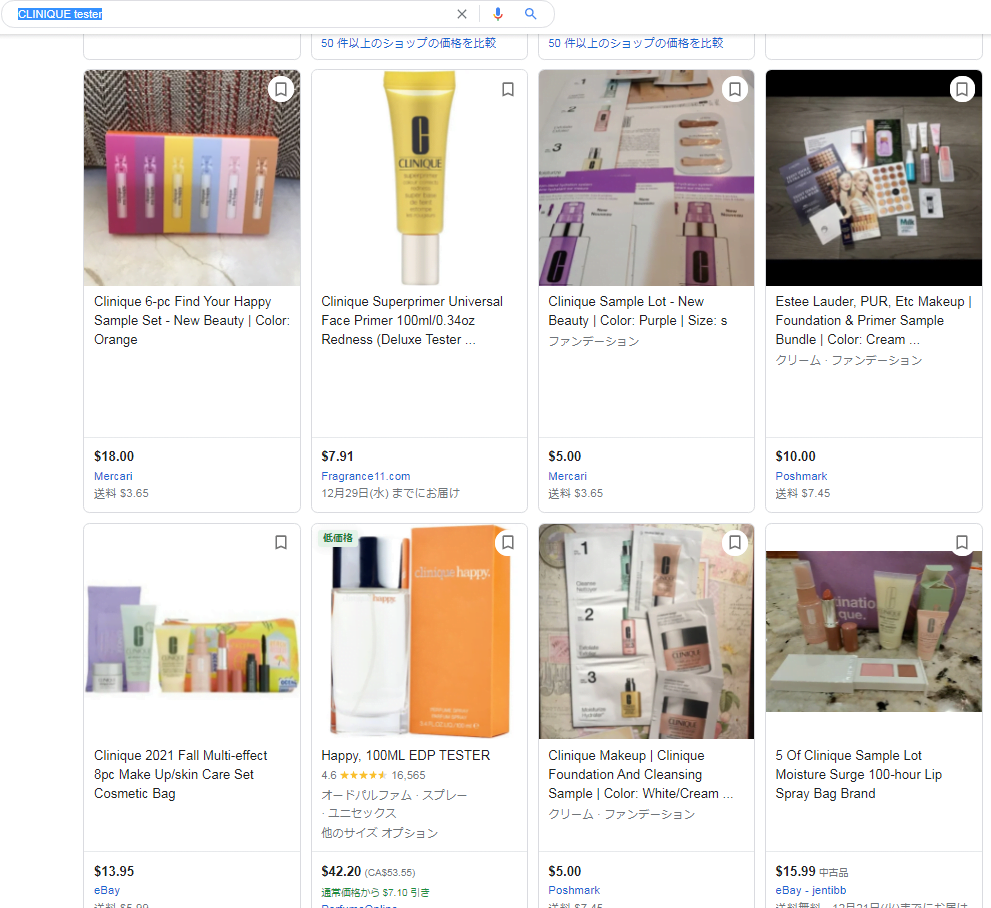Open the 2021 Fall cosmetic bag set image
This screenshot has width=991, height=908.
[192, 638]
